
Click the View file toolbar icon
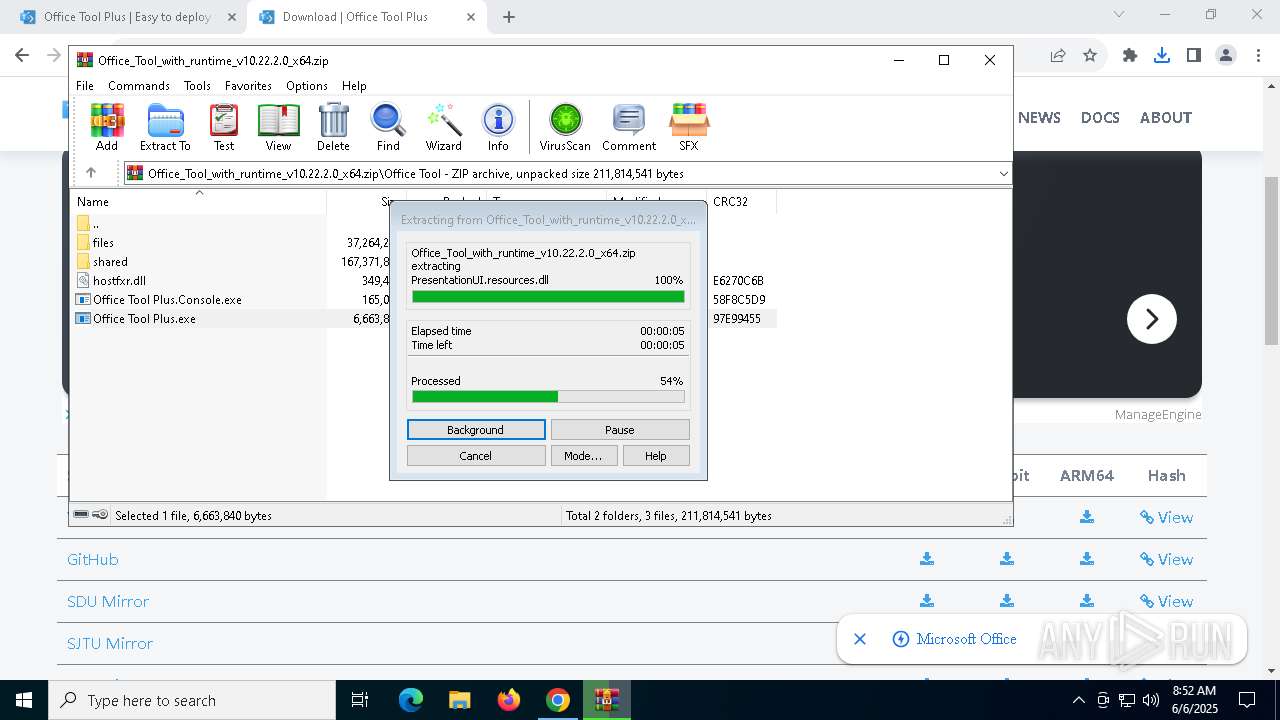click(x=278, y=127)
